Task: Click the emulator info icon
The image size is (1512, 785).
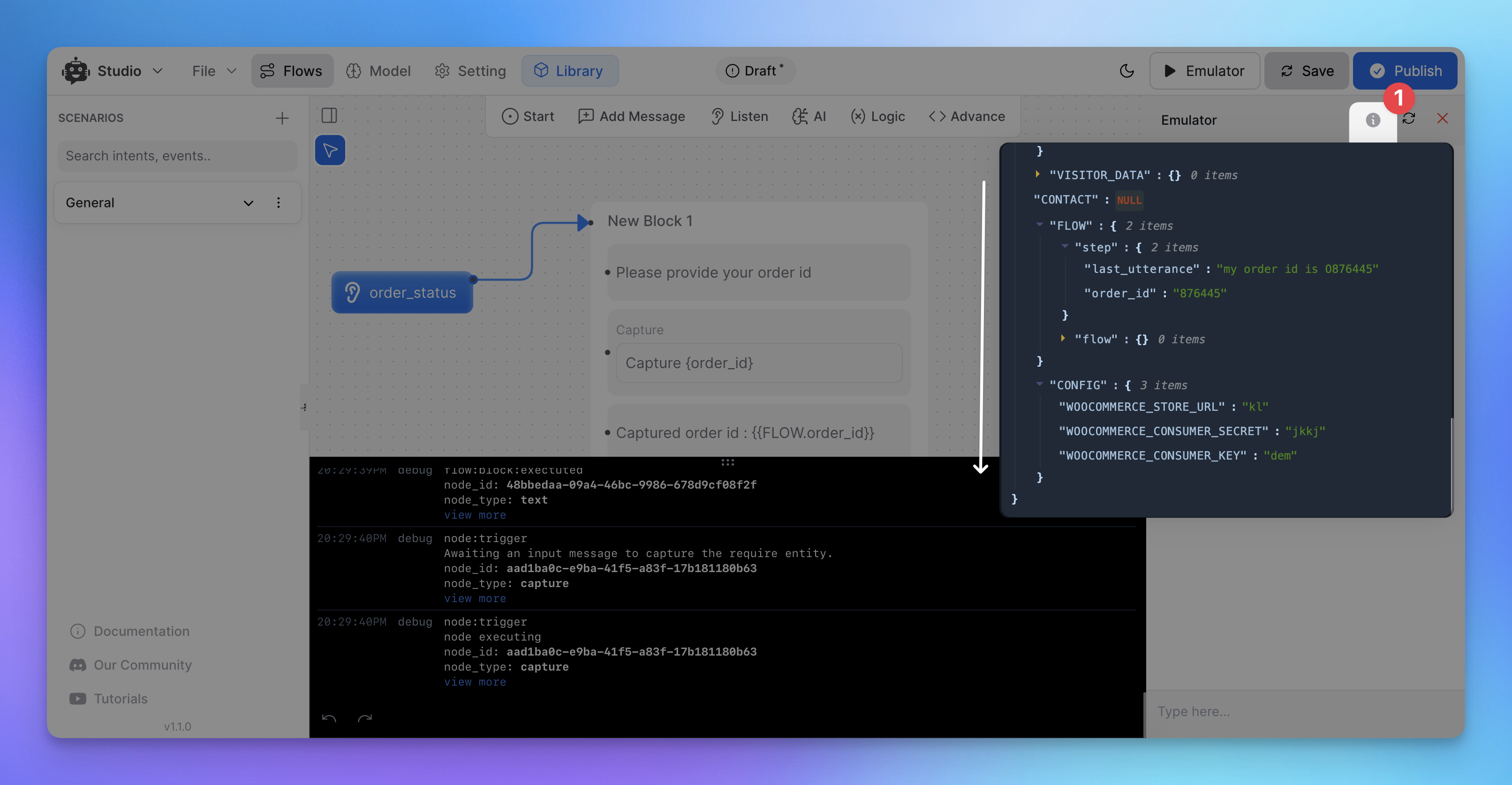Action: tap(1372, 120)
